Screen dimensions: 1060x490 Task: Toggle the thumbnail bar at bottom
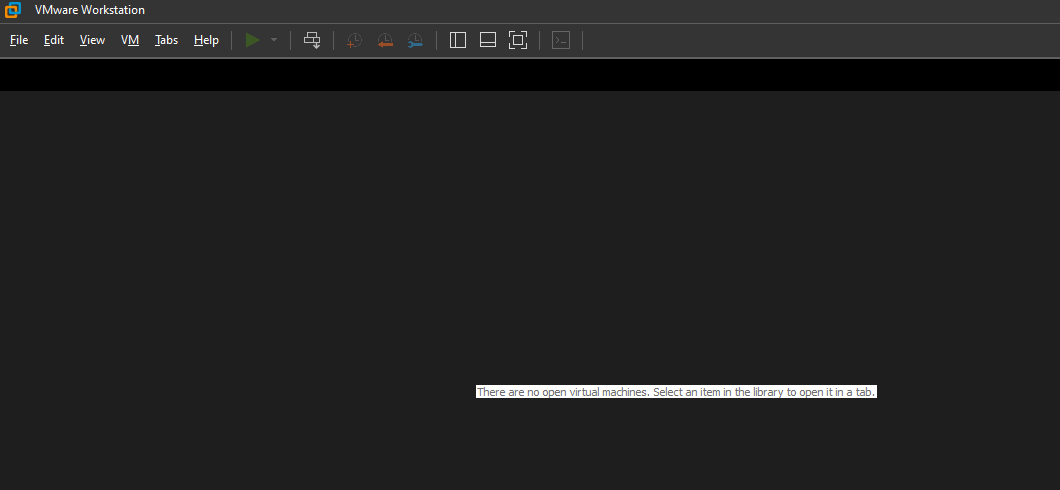[x=488, y=40]
